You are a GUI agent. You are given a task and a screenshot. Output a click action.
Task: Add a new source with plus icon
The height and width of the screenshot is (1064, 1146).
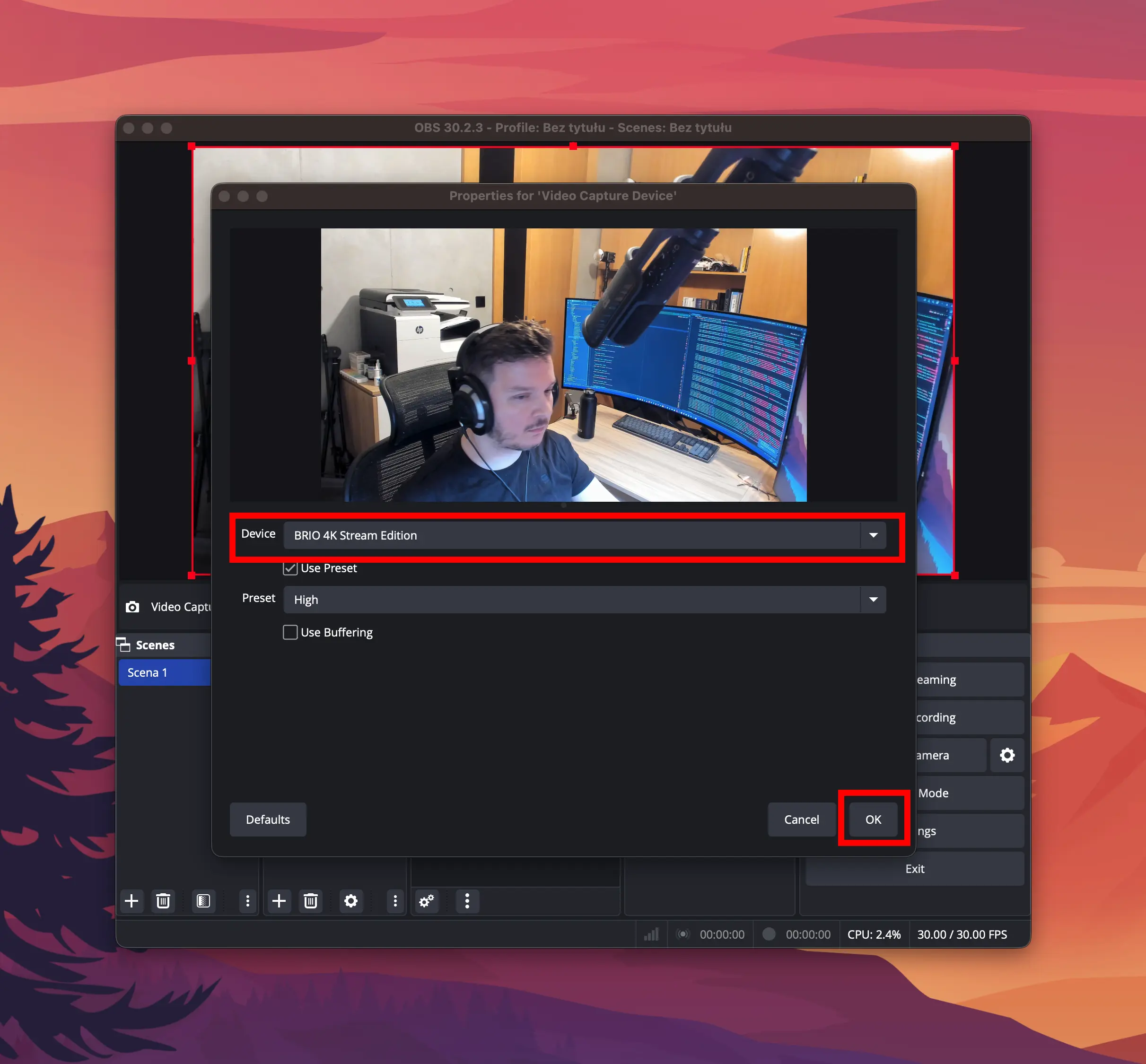point(279,900)
